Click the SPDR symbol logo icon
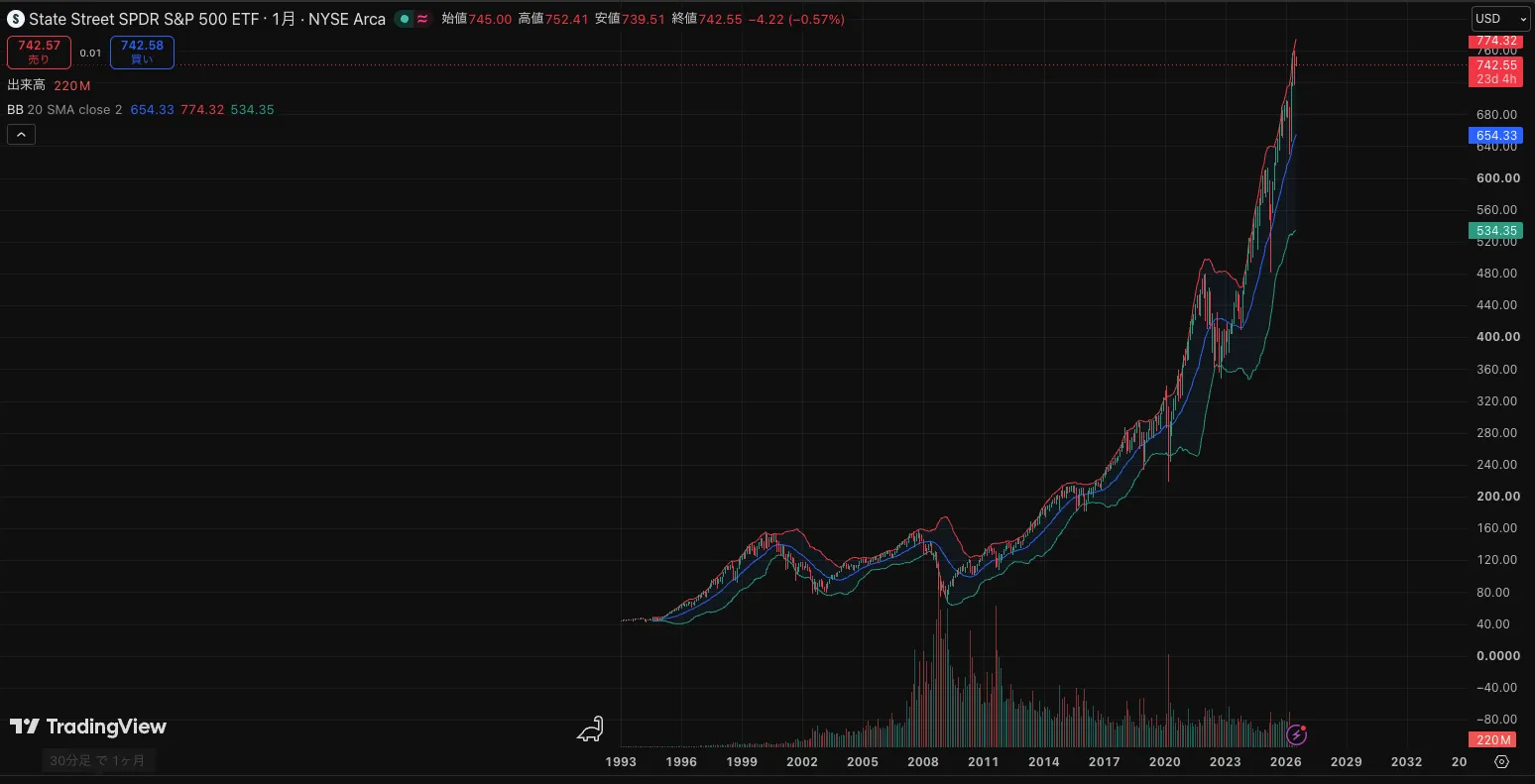Image resolution: width=1535 pixels, height=784 pixels. coord(15,19)
